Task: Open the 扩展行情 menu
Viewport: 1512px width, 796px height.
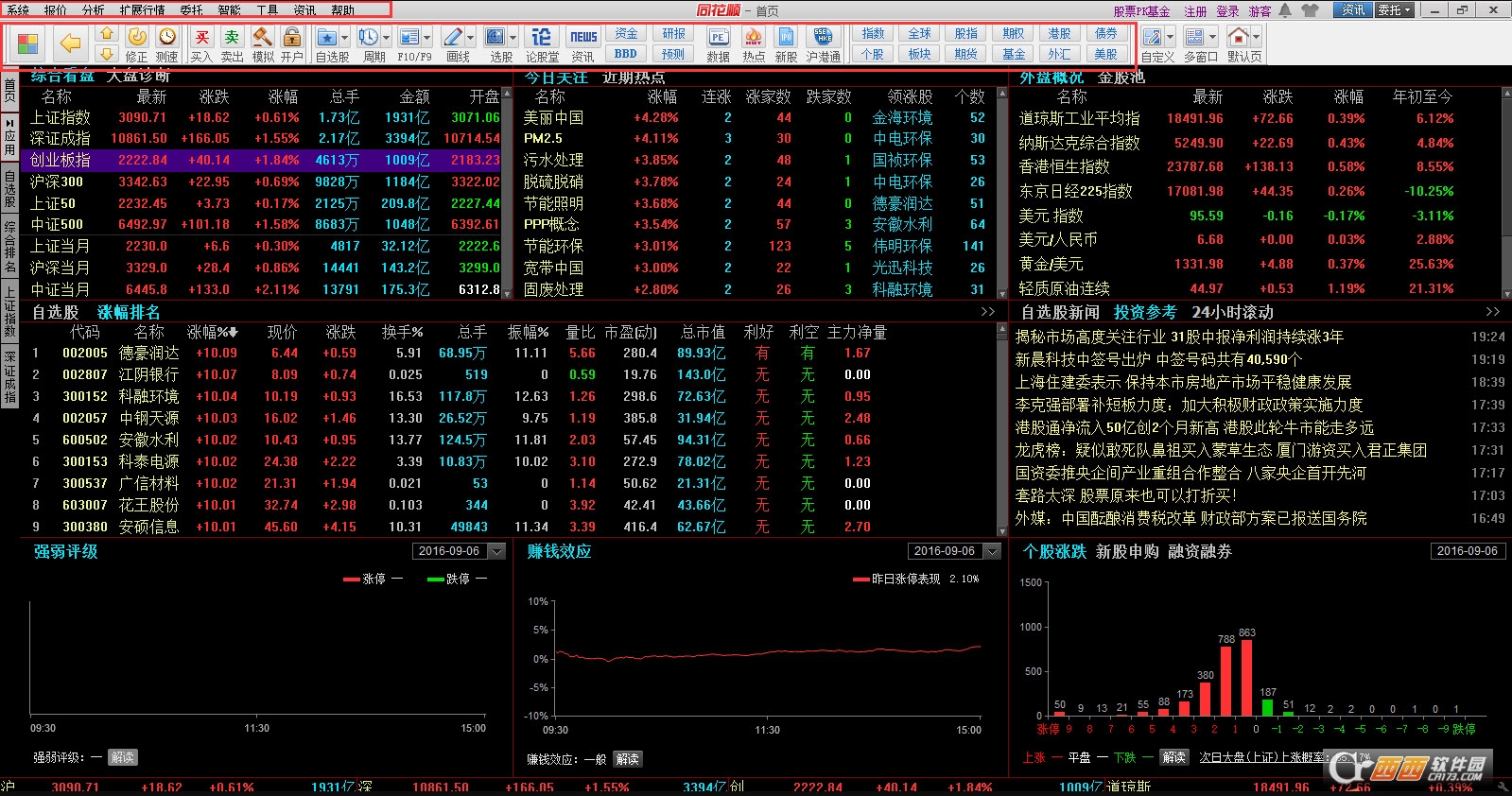Action: pyautogui.click(x=142, y=10)
